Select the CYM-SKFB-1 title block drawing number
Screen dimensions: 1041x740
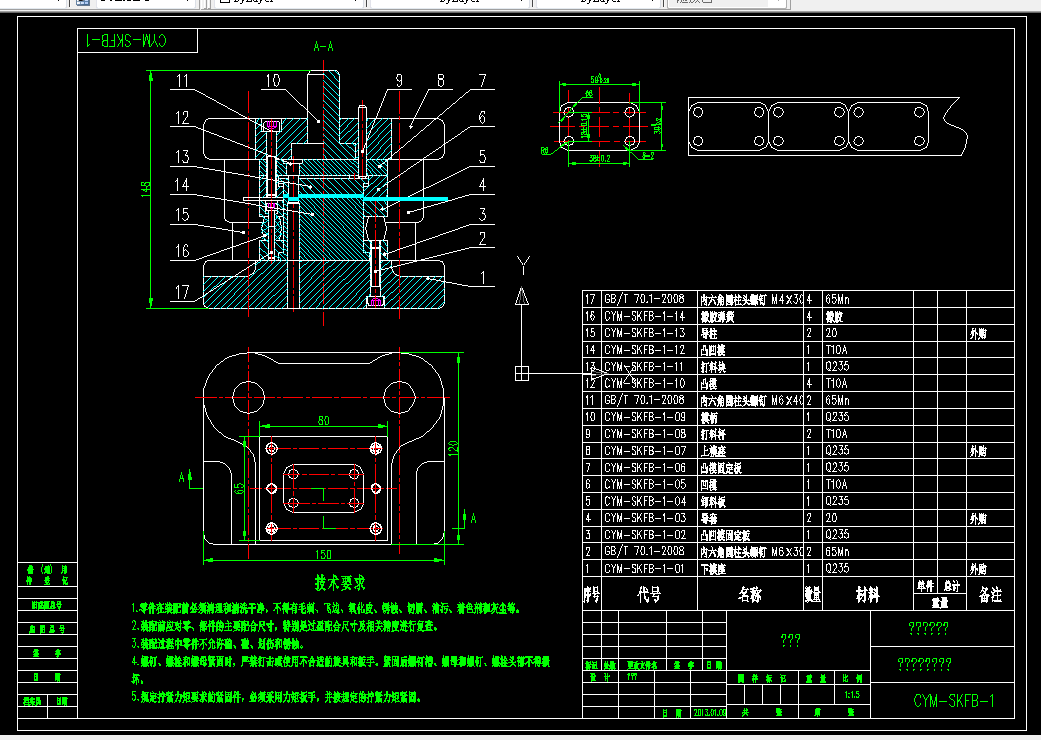[x=953, y=701]
